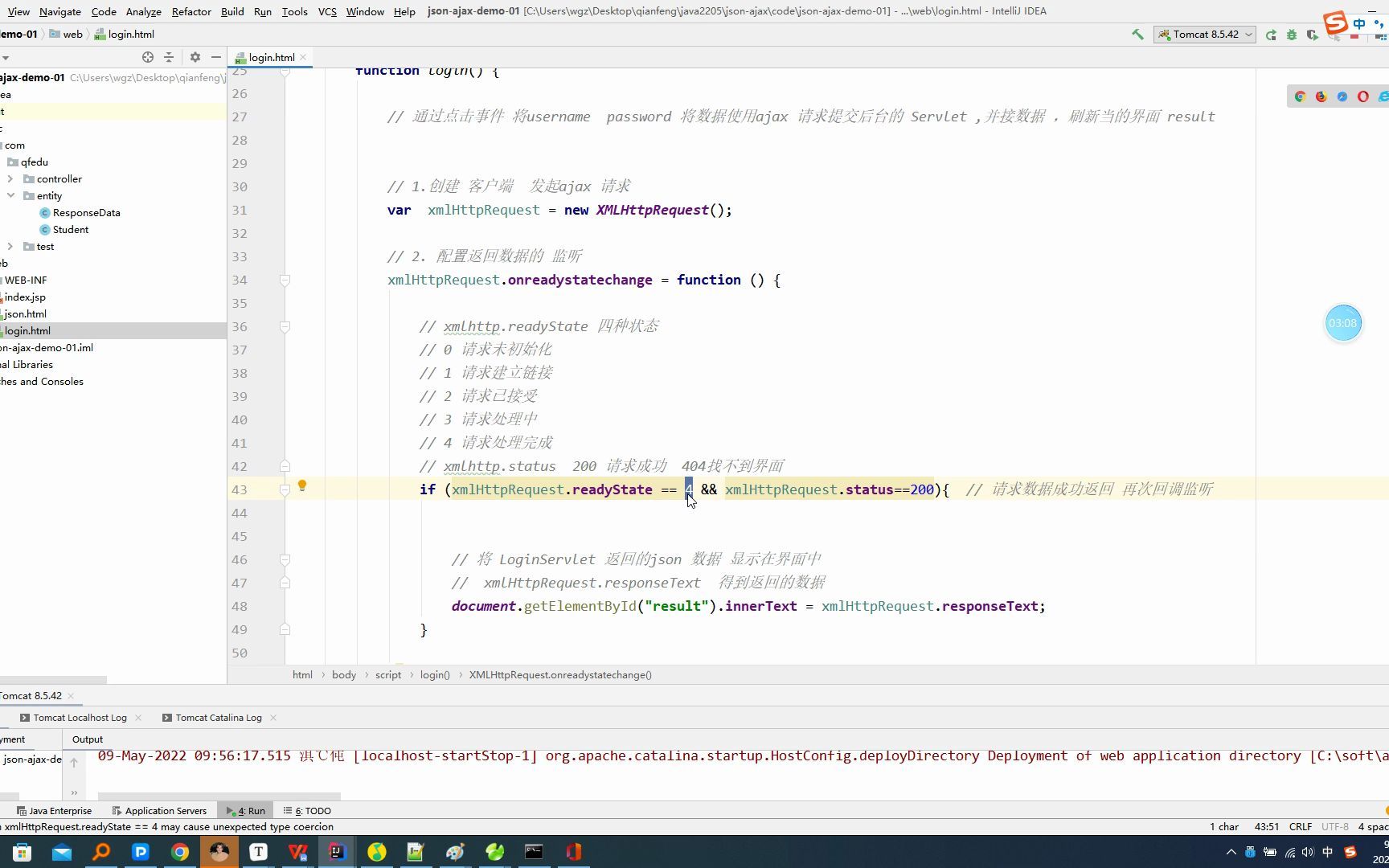Click the CRLF line separator in status bar
The width and height of the screenshot is (1389, 868).
click(1301, 827)
